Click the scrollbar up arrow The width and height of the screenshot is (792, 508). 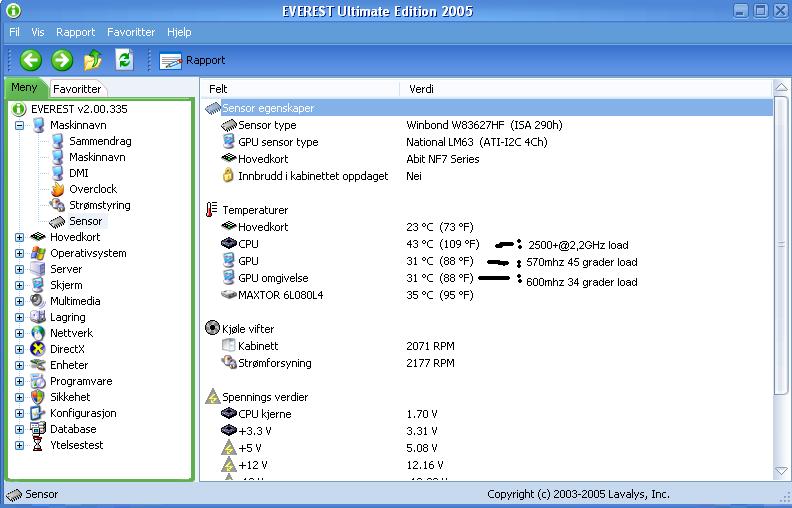[x=781, y=88]
